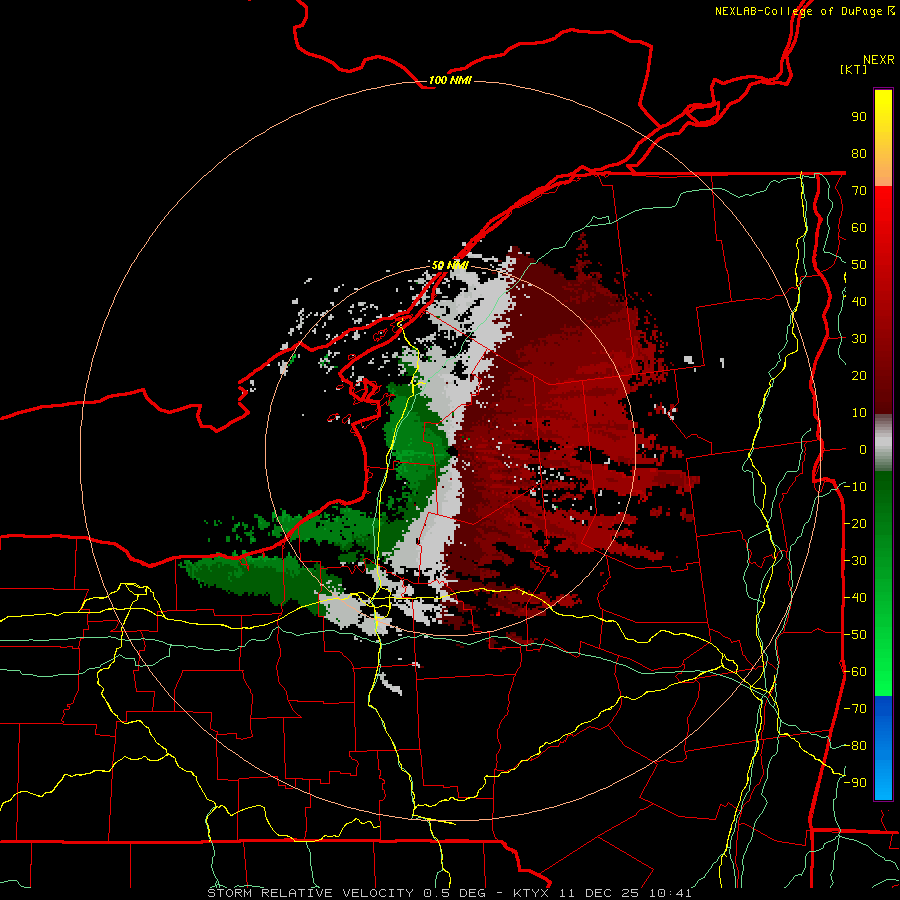Click the 50 value on the velocity scale
The image size is (900, 900).
point(859,265)
